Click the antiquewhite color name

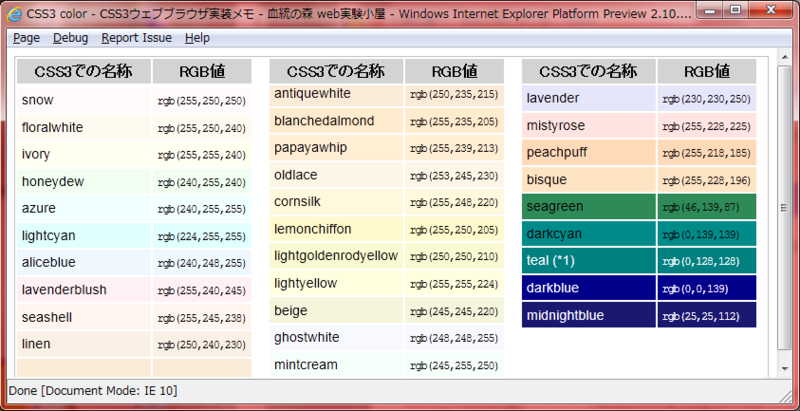tap(312, 93)
